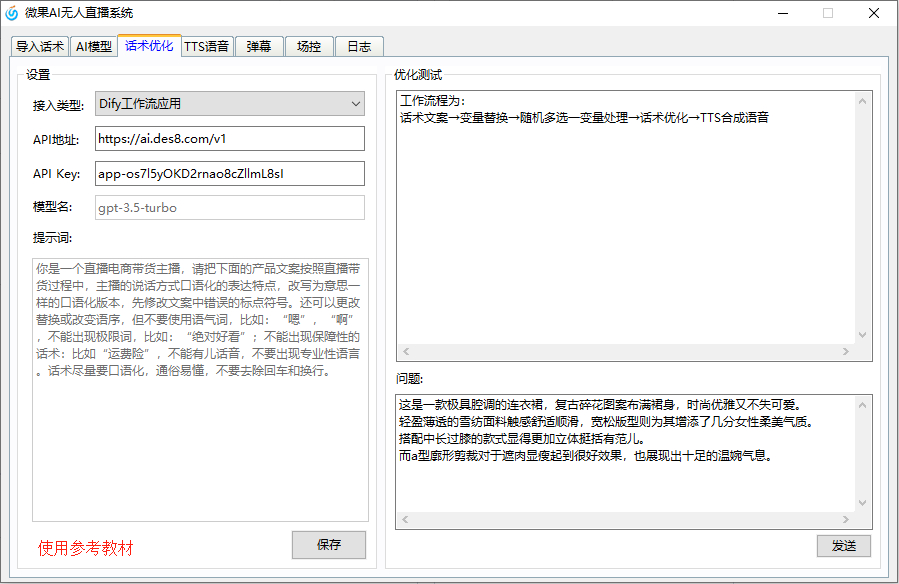Click down arrow of 问题 box scrollbar
The height and width of the screenshot is (584, 899).
point(862,503)
